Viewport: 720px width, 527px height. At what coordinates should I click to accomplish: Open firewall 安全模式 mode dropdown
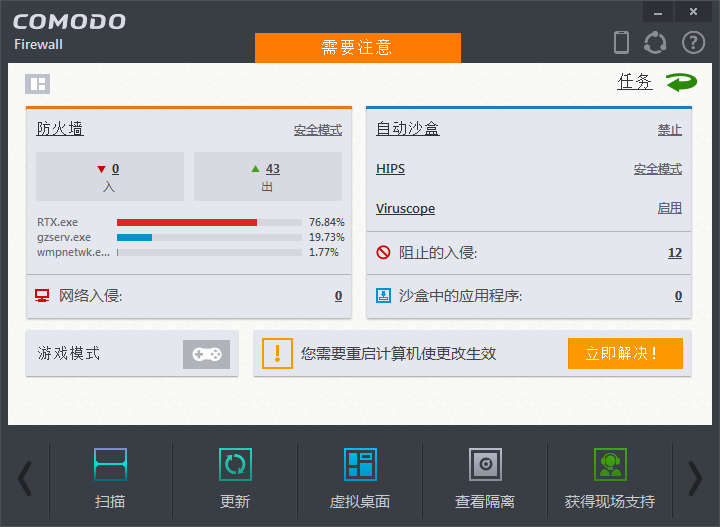pos(317,130)
